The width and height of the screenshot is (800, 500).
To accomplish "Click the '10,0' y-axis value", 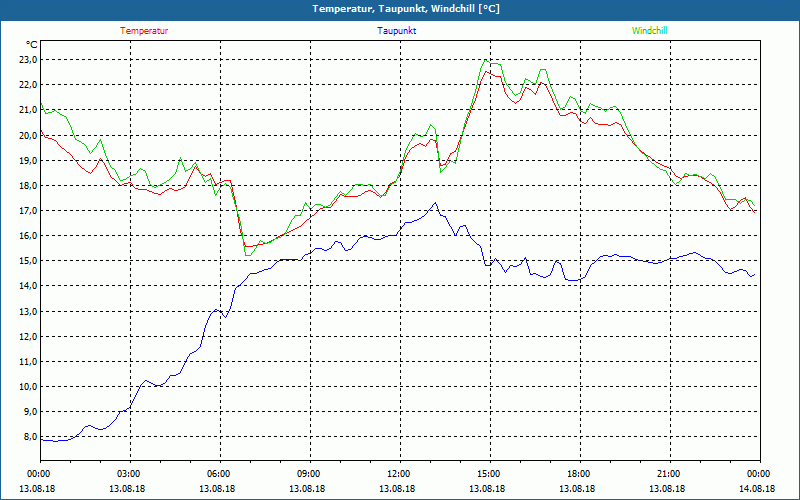I will 30,387.
